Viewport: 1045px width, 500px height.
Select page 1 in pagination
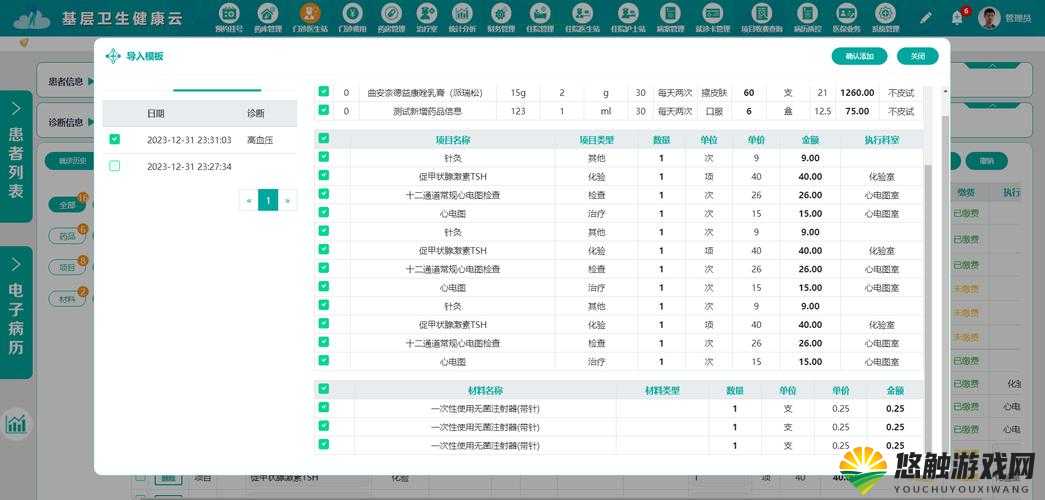(x=268, y=200)
